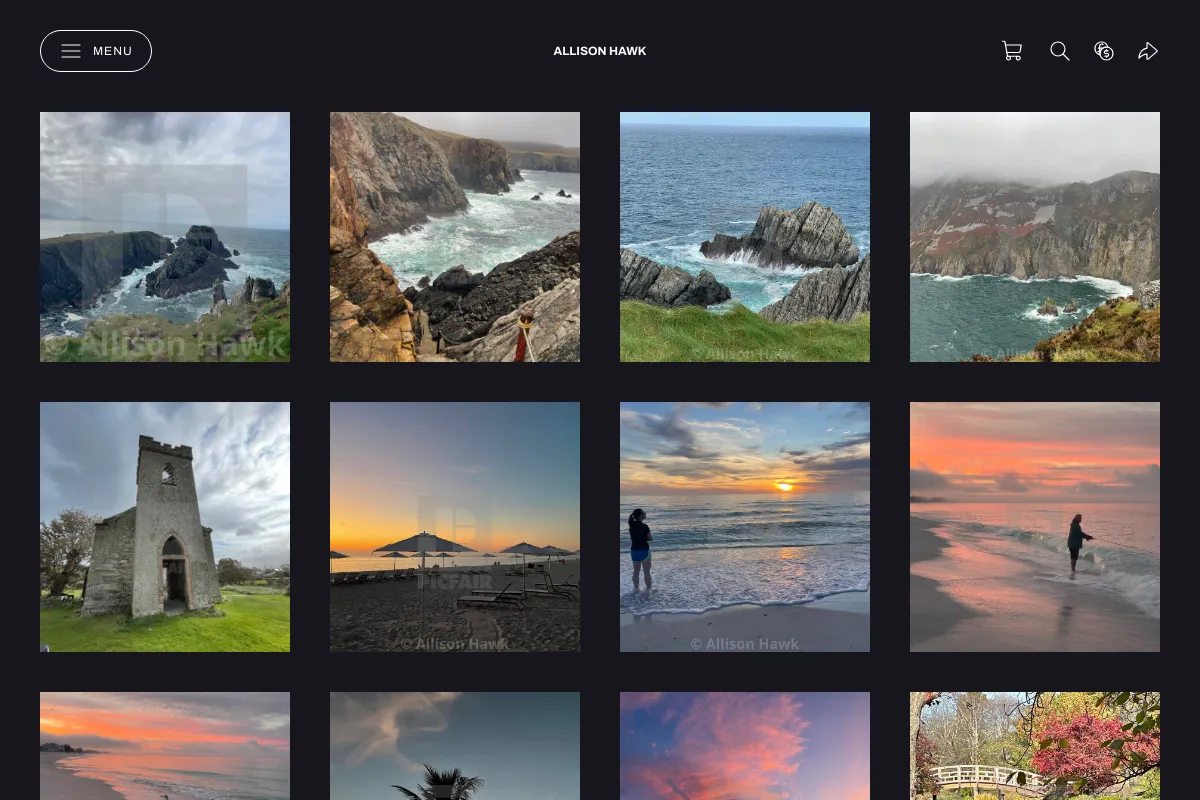This screenshot has height=800, width=1200.
Task: Open the stone church tower photo
Action: pyautogui.click(x=165, y=527)
